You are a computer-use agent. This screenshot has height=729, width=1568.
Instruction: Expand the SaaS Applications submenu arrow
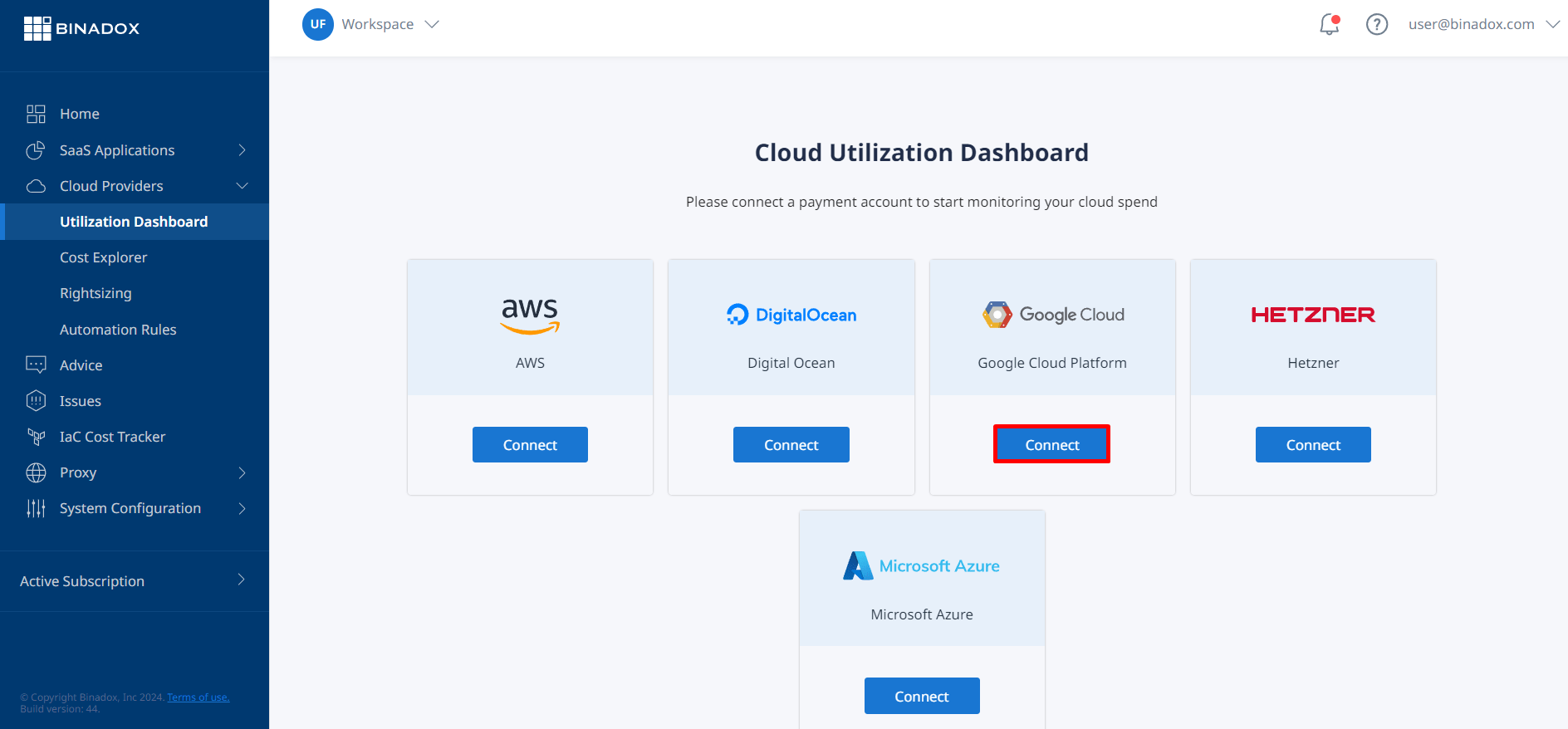click(243, 150)
